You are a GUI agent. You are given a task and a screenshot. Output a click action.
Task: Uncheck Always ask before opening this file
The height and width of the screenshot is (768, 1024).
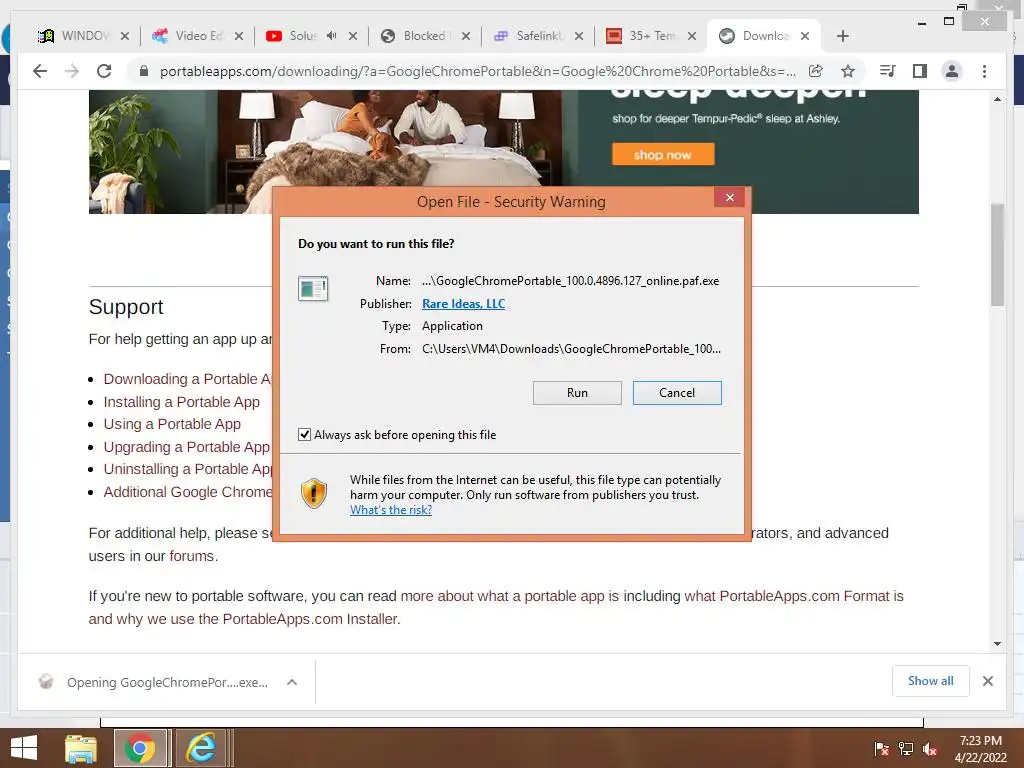[x=304, y=434]
